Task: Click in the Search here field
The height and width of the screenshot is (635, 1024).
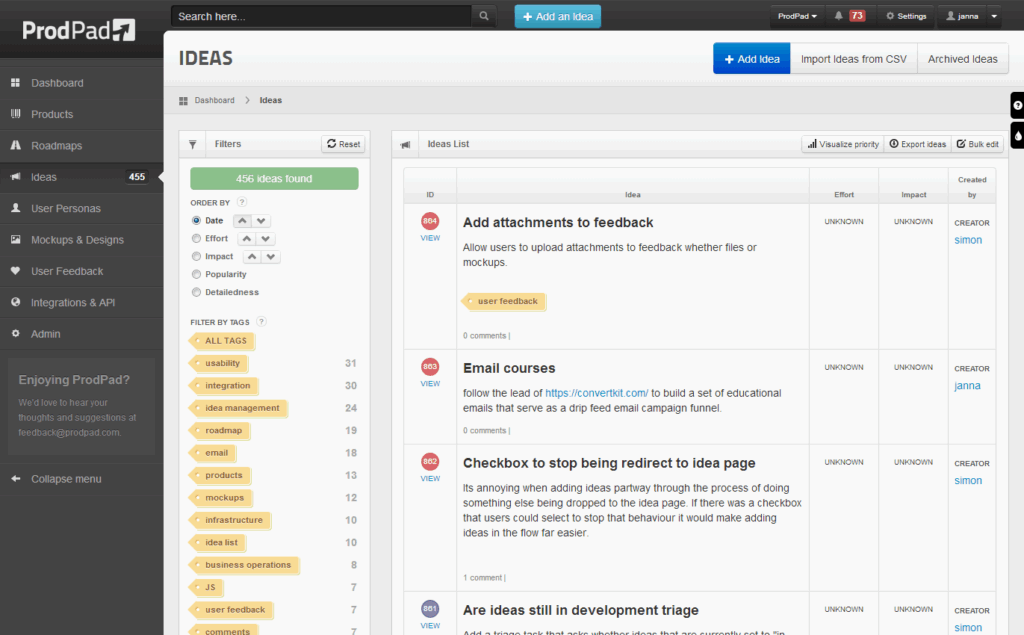Action: pos(321,16)
